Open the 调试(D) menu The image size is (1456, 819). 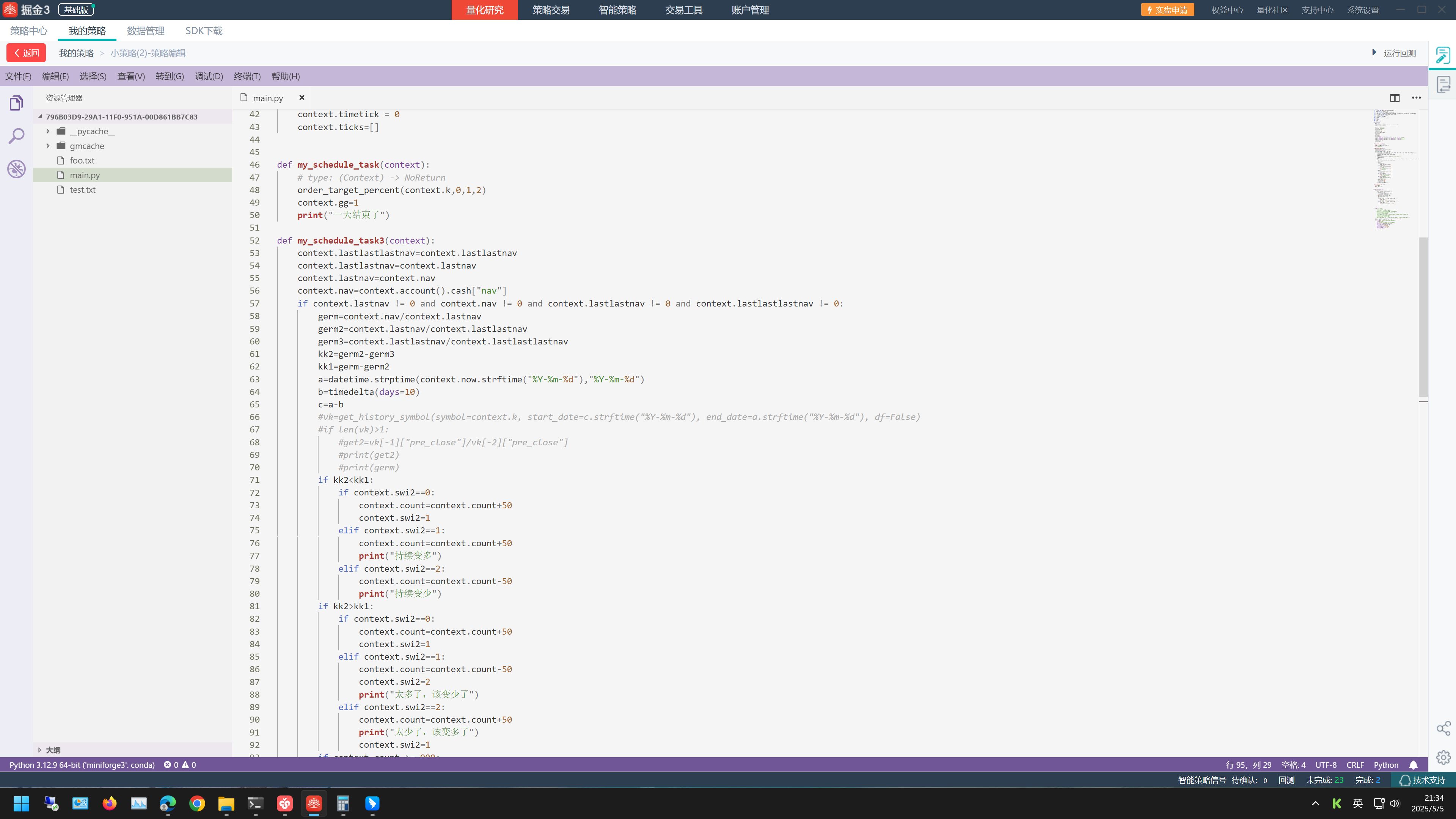point(209,76)
